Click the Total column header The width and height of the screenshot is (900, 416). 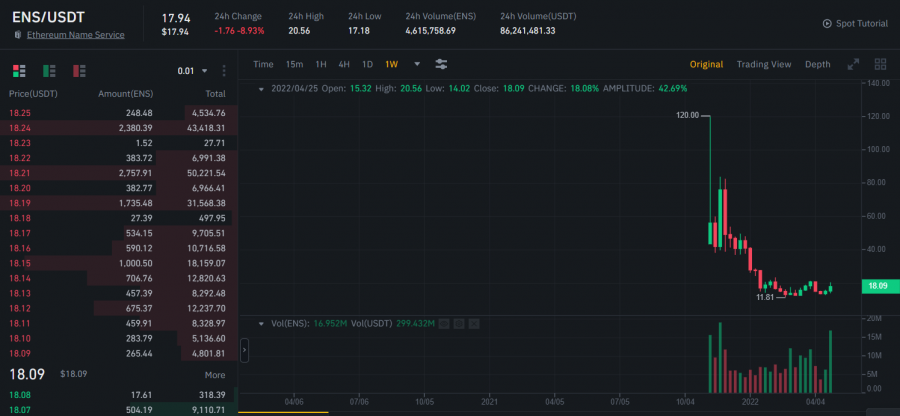[216, 94]
